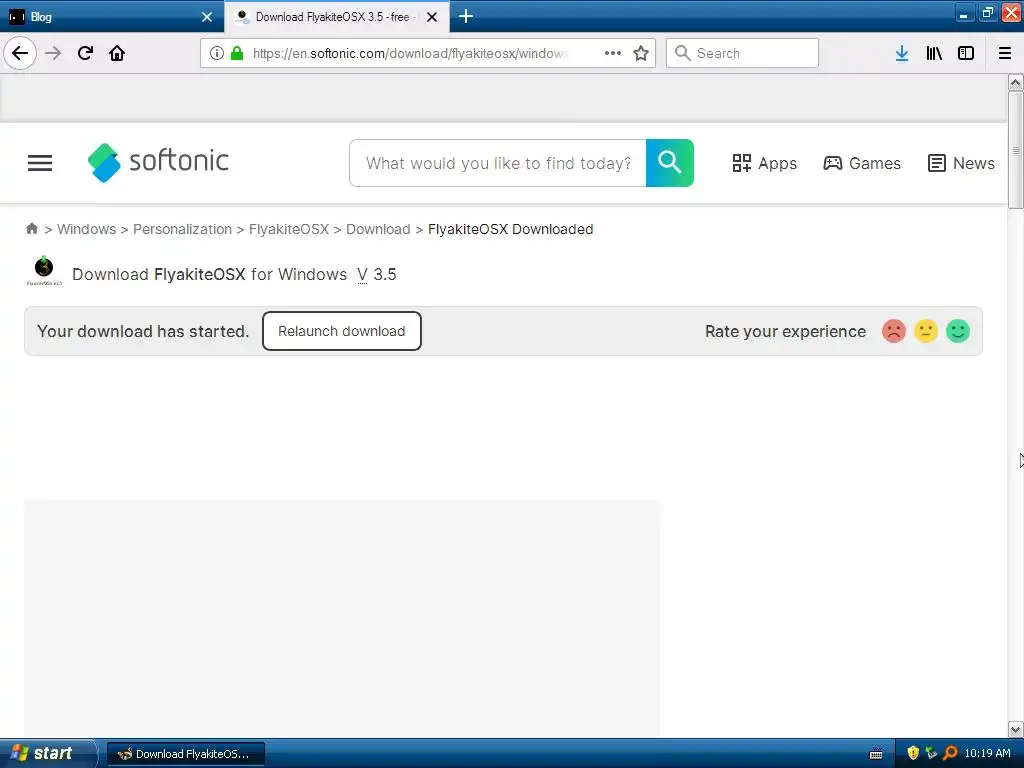
Task: Click the home icon in breadcrumb
Action: pos(31,229)
